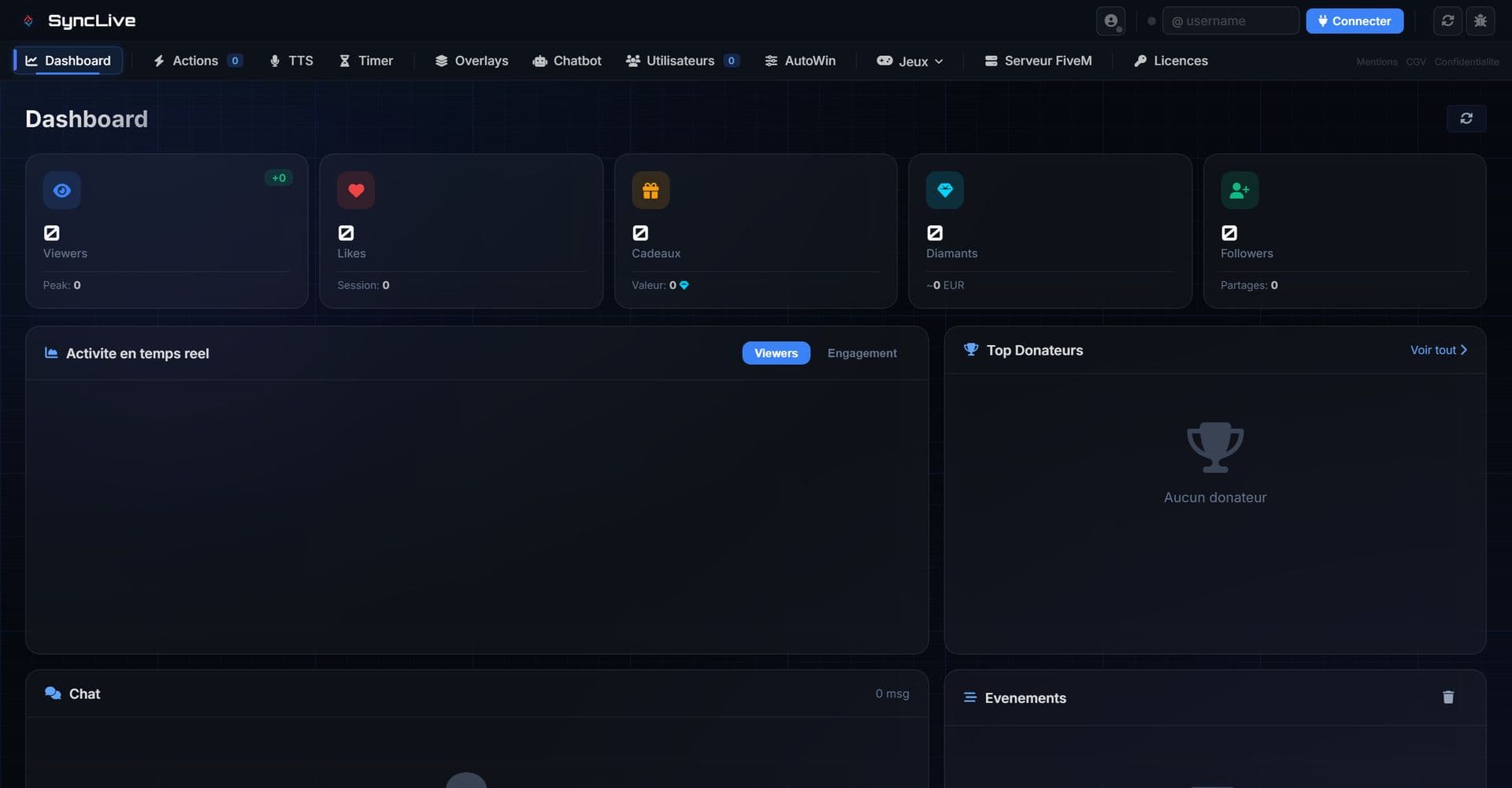Screen dimensions: 1512x788
Task: Click the Diamants diamond icon
Action: tap(944, 190)
